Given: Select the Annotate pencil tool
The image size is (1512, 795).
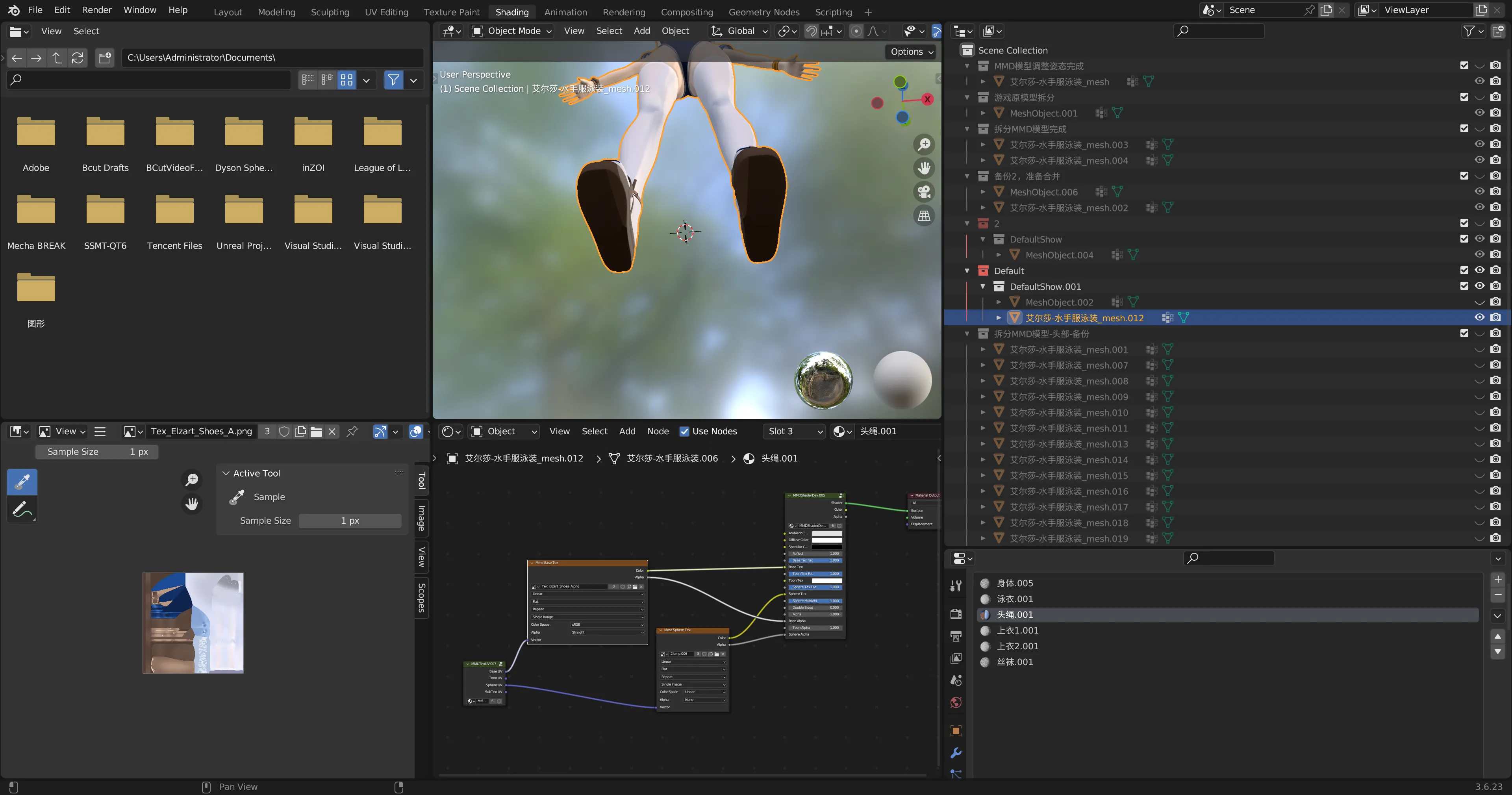Looking at the screenshot, I should point(22,509).
